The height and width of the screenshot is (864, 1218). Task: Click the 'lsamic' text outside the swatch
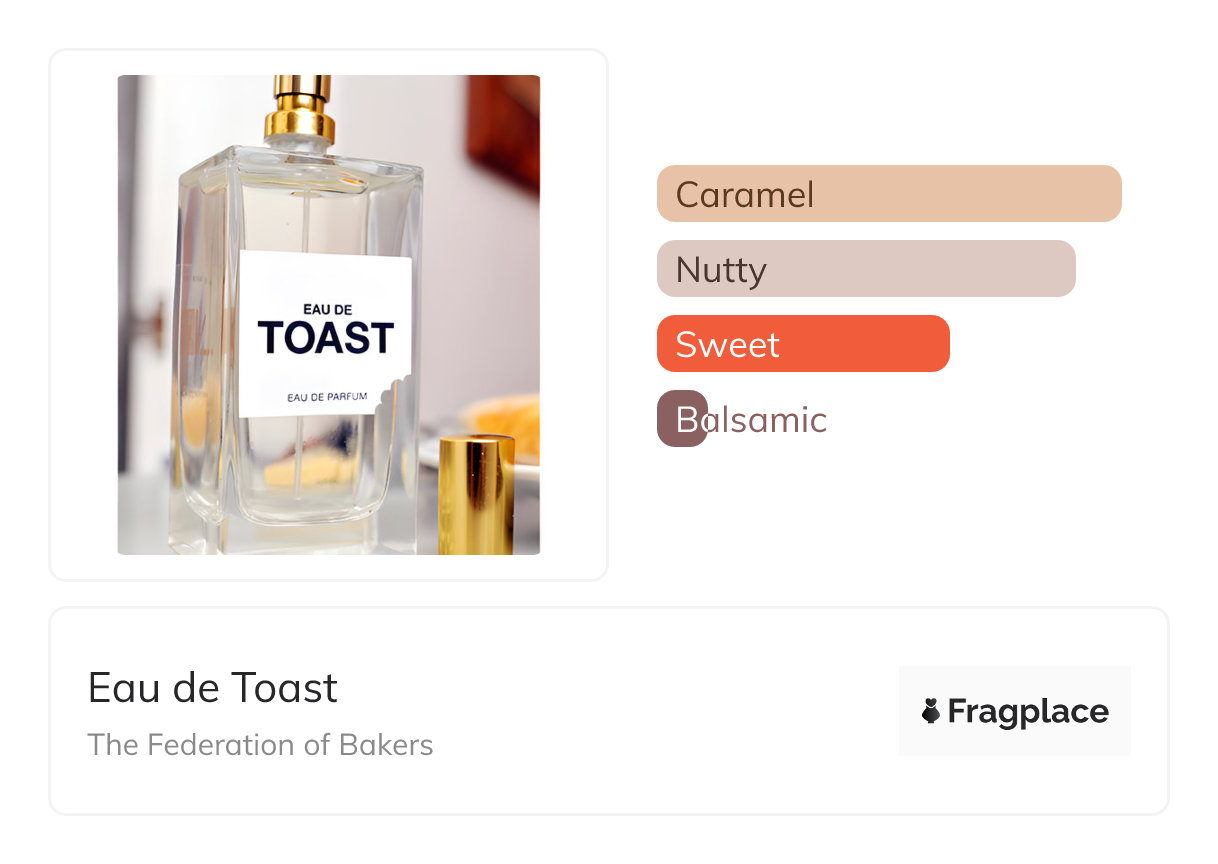coord(768,419)
